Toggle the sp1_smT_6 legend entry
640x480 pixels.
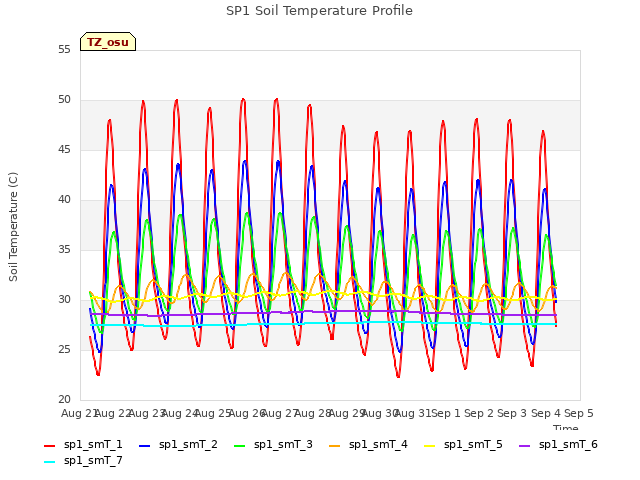coord(558,444)
